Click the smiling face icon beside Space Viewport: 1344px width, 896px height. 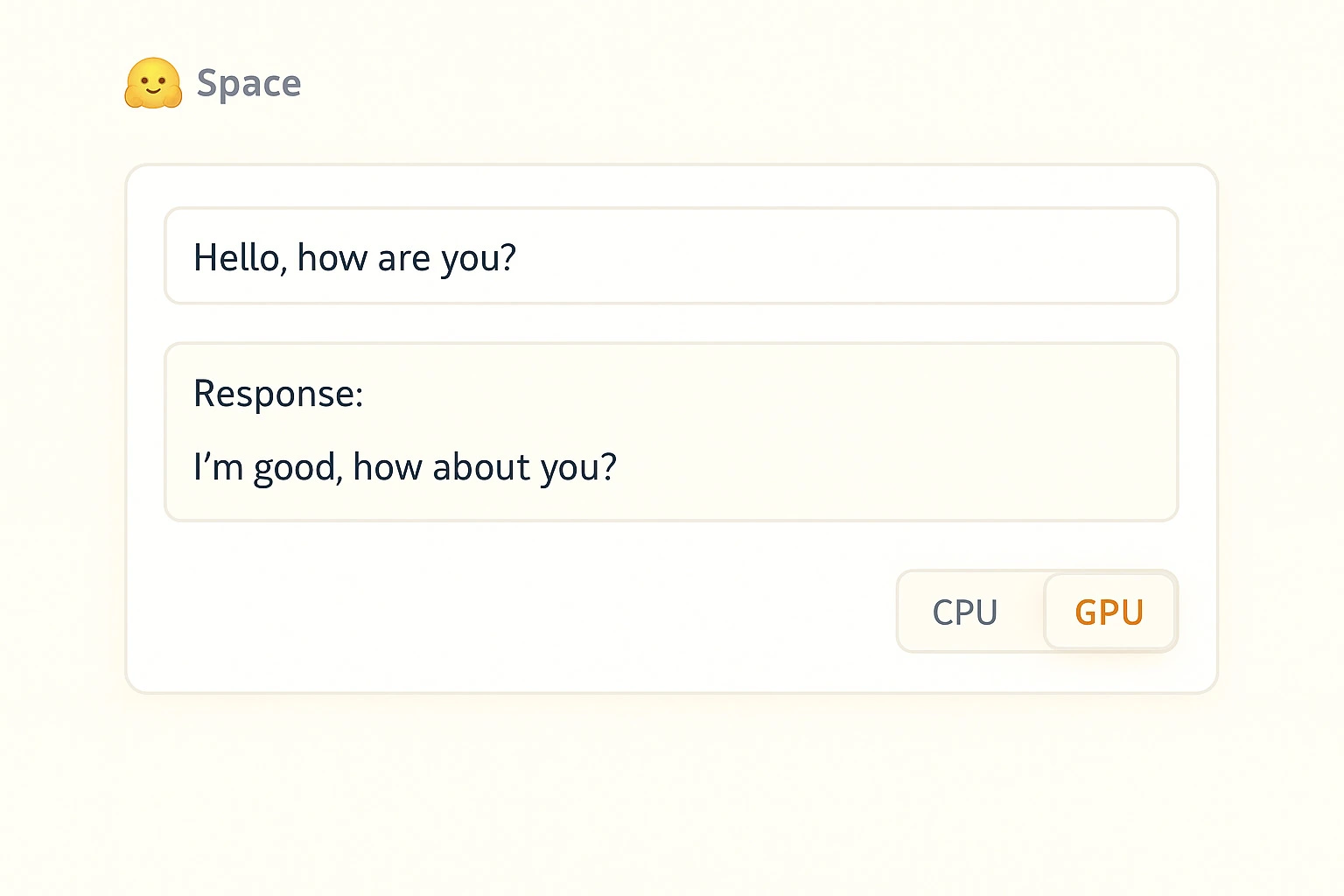click(153, 83)
